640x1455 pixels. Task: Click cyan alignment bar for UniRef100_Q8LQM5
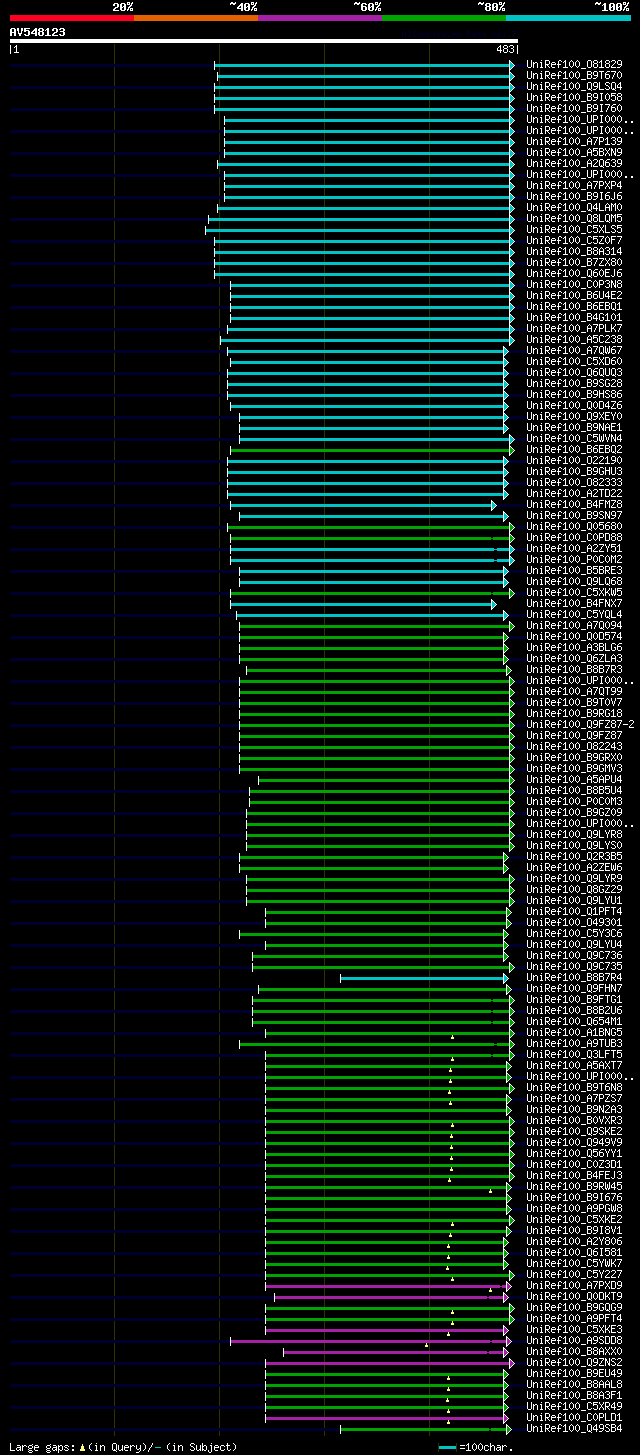point(361,218)
